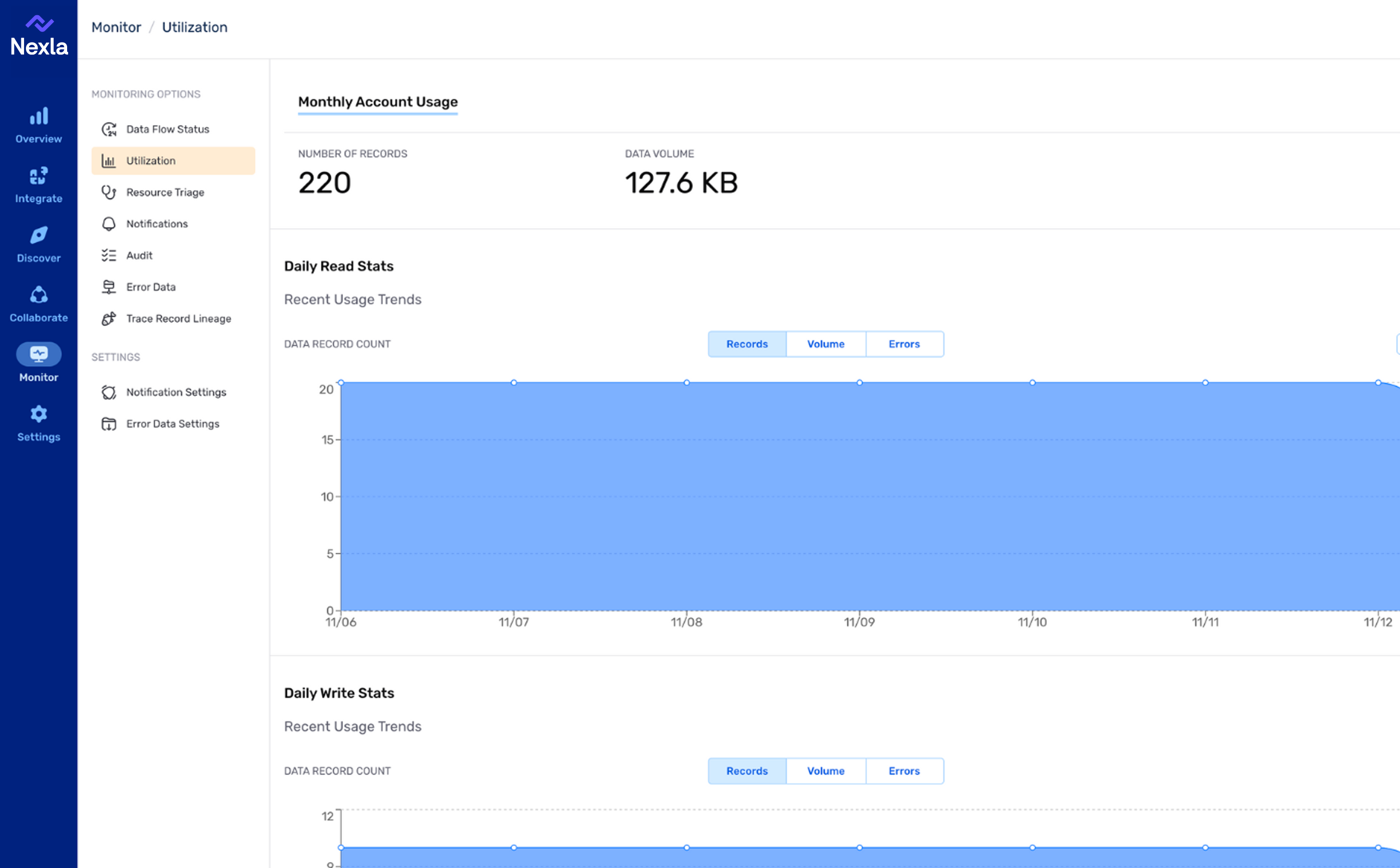Screen dimensions: 1400x868
Task: Open Trace Record Lineage option
Action: [179, 318]
